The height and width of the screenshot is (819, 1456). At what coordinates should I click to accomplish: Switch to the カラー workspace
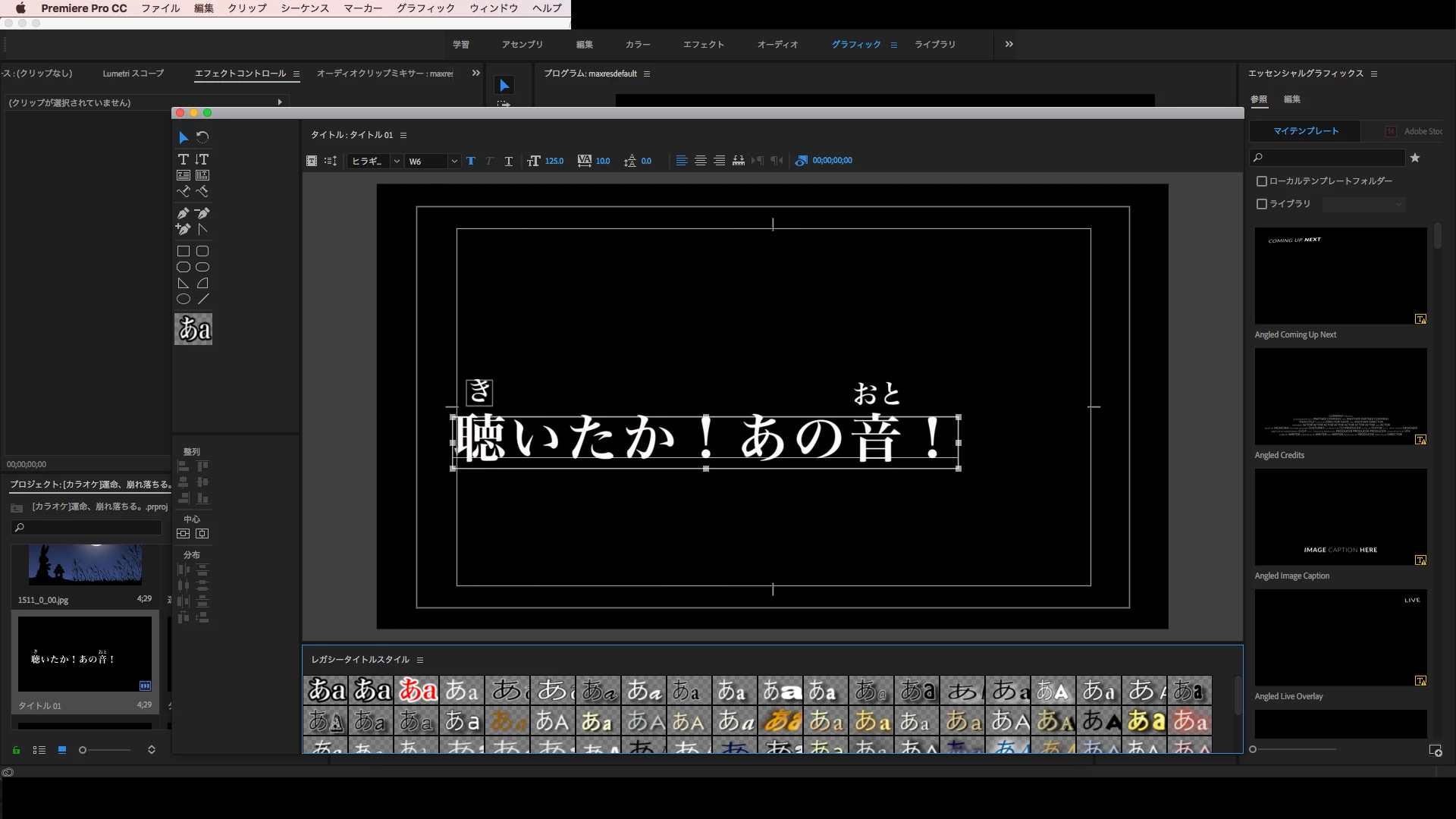pos(638,45)
